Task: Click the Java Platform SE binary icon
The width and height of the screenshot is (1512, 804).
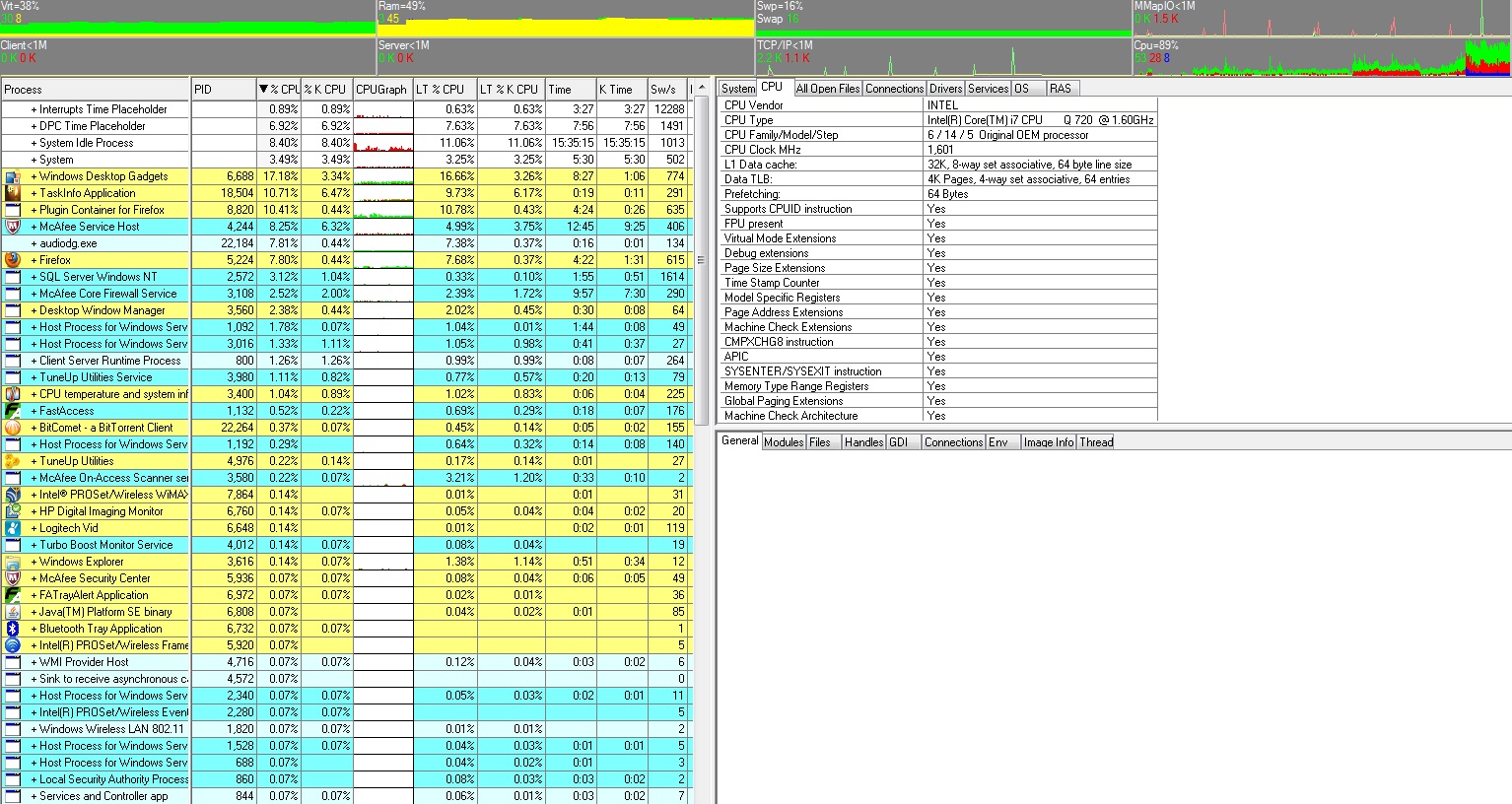Action: (x=13, y=612)
